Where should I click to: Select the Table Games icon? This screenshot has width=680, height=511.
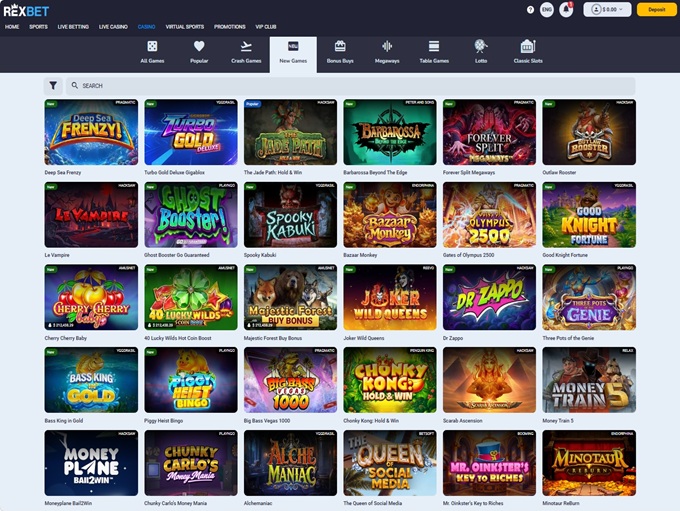pyautogui.click(x=434, y=46)
